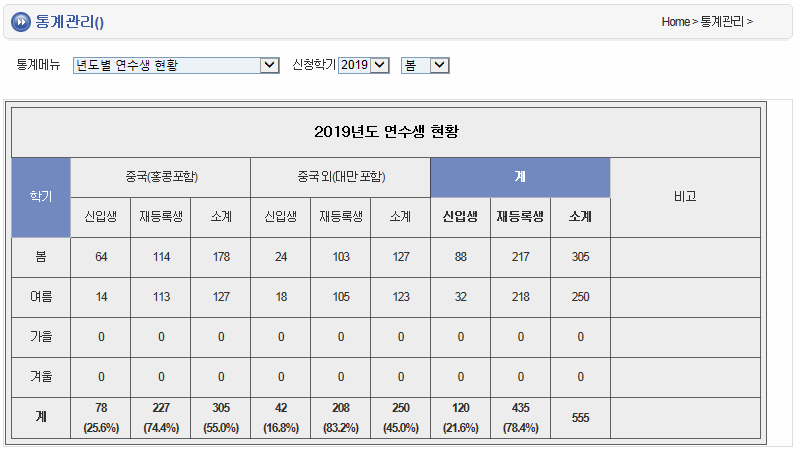Click the 봄 row label

pyautogui.click(x=41, y=257)
